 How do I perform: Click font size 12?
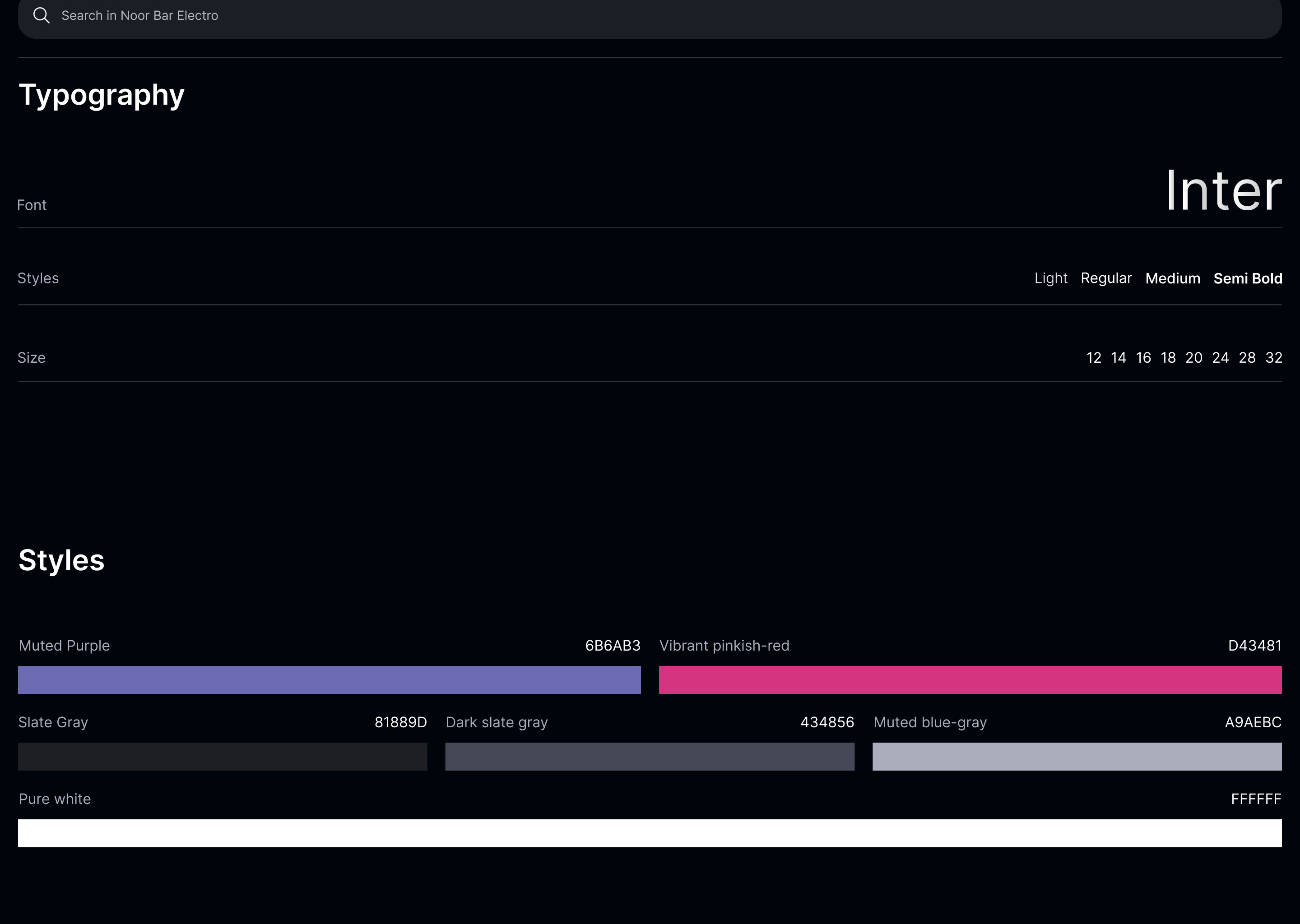[1093, 358]
